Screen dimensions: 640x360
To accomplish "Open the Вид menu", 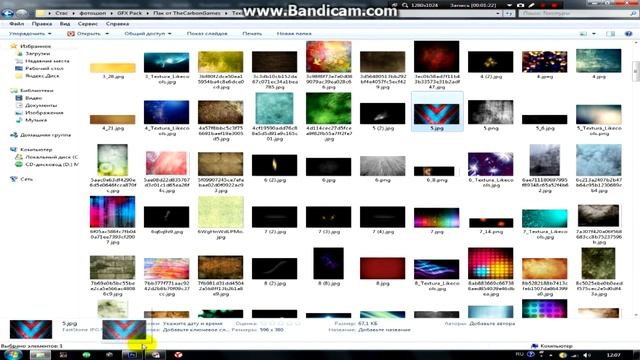I will (x=64, y=24).
